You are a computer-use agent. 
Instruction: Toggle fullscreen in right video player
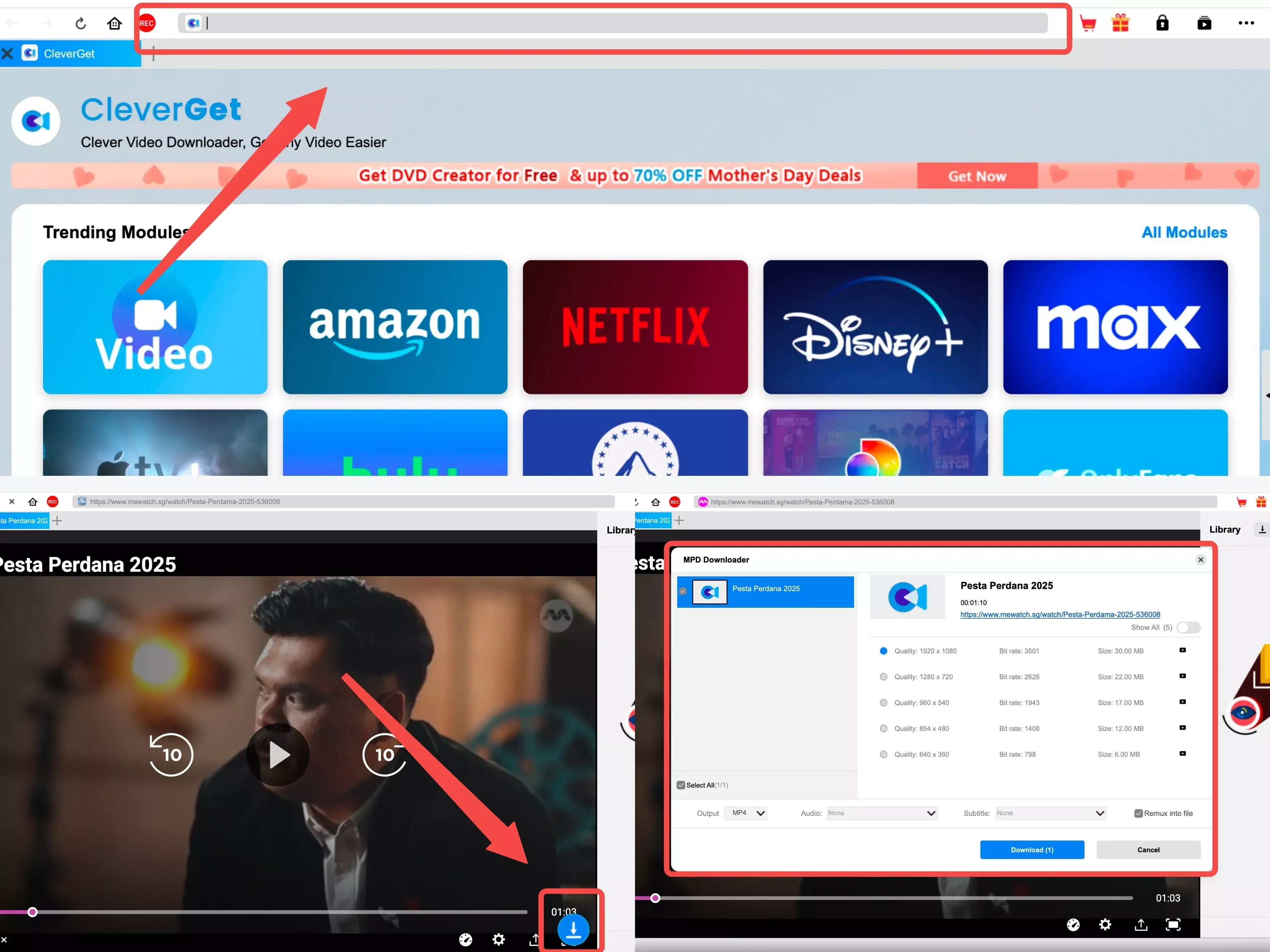click(1172, 924)
